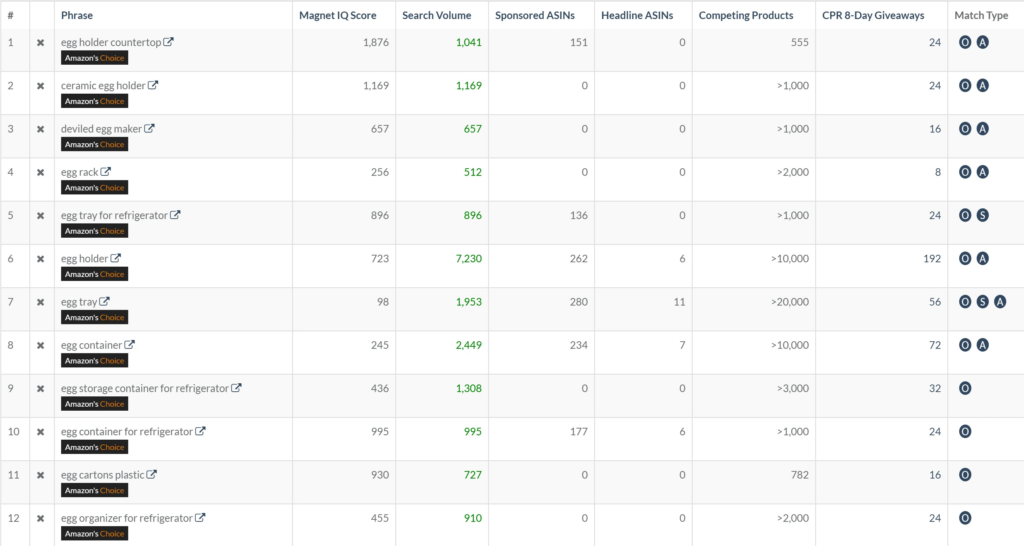
Task: Click the O match badge for 'egg cartons plastic'
Action: [965, 475]
